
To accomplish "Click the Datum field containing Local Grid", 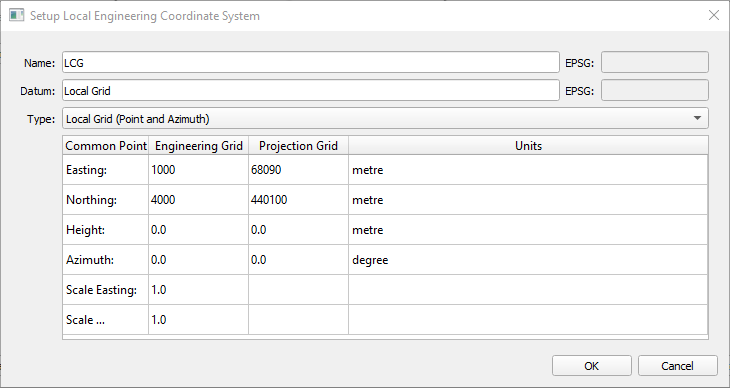I will coord(311,90).
